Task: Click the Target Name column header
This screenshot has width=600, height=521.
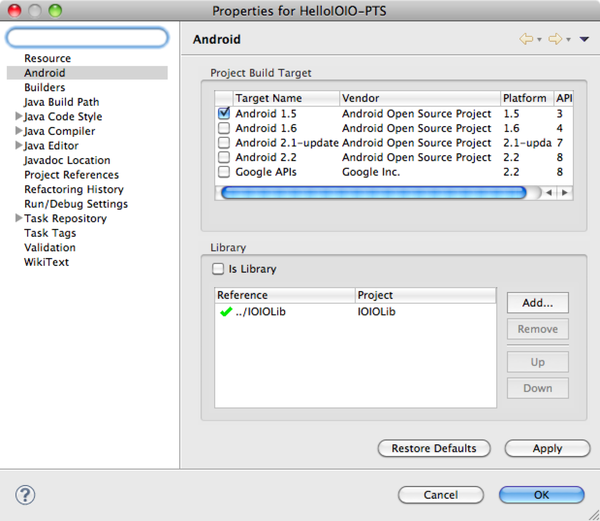Action: 286,98
